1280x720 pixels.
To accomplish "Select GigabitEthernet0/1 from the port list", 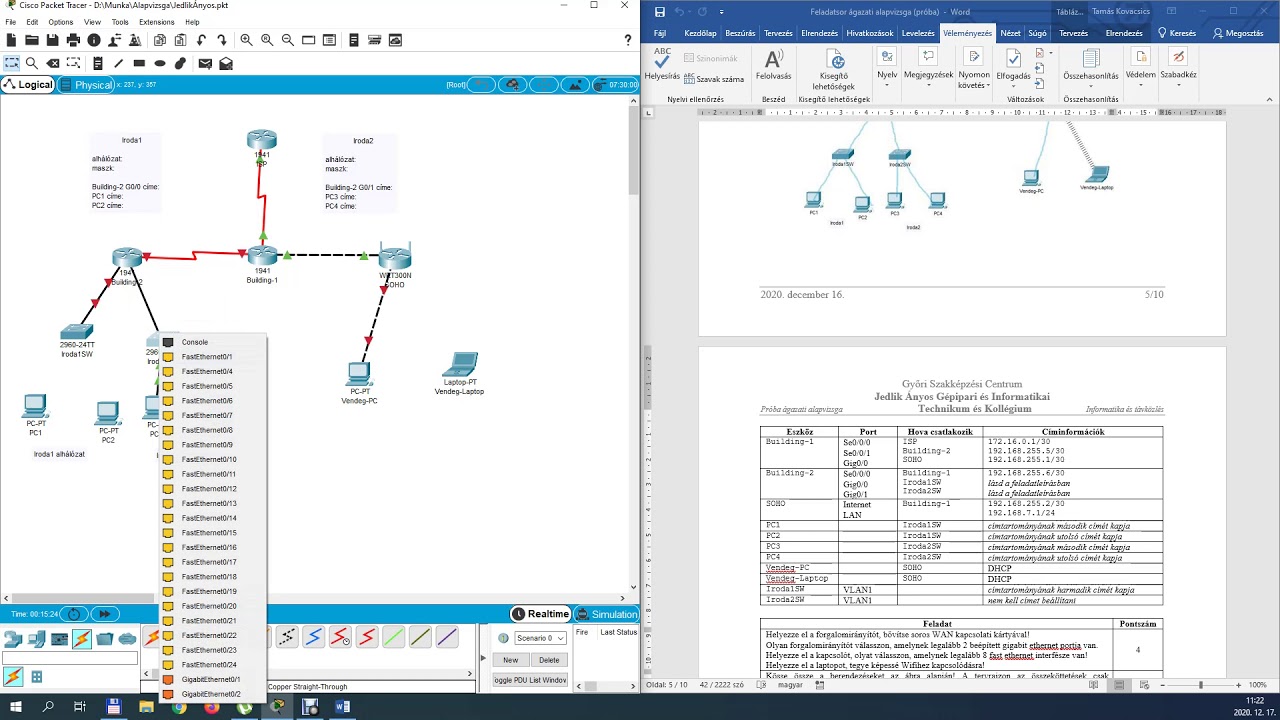I will (214, 679).
